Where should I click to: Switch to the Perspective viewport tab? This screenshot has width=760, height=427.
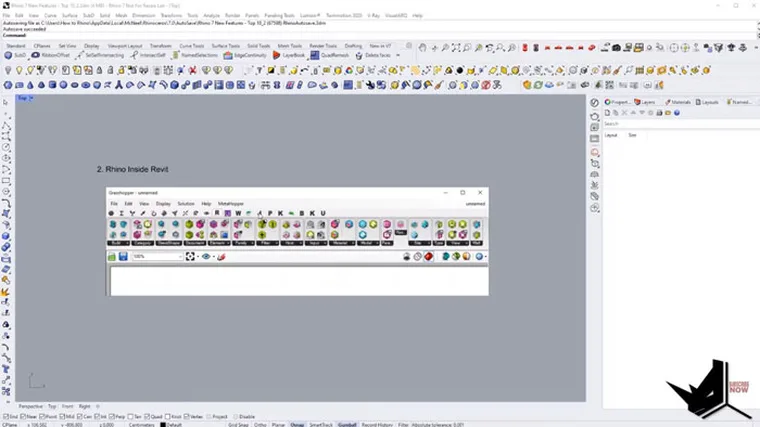[x=31, y=406]
